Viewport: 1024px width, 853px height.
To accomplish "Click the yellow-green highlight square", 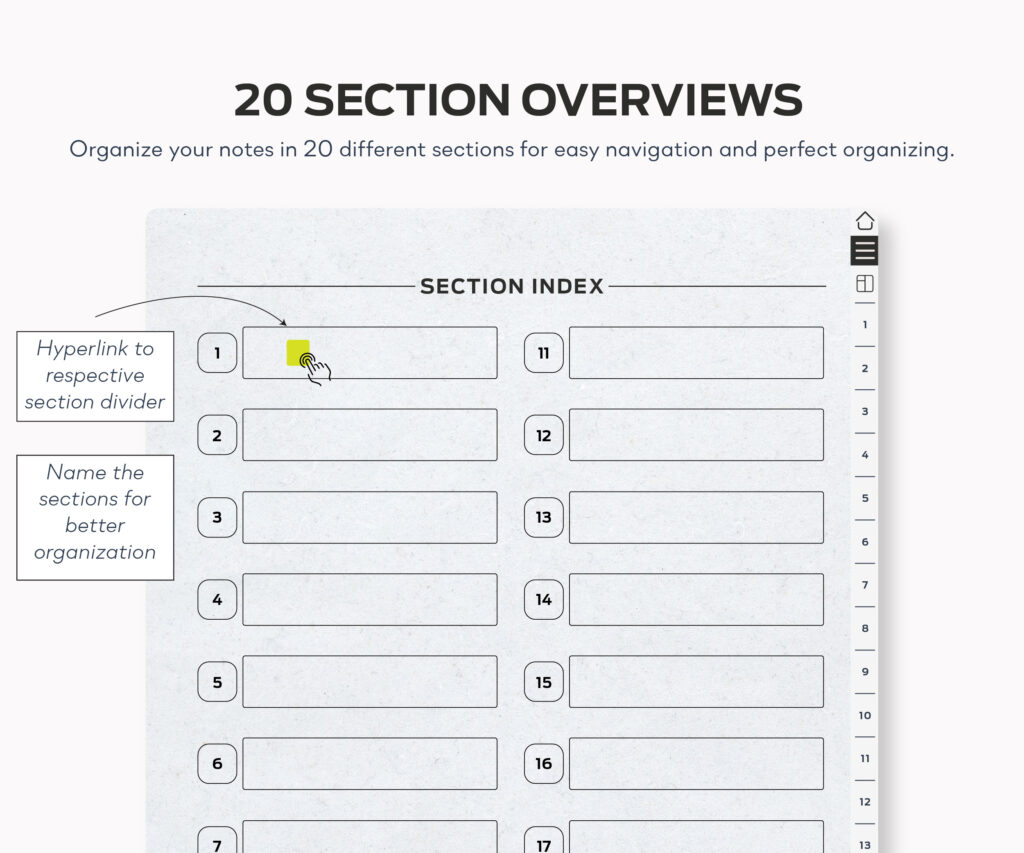I will click(298, 353).
